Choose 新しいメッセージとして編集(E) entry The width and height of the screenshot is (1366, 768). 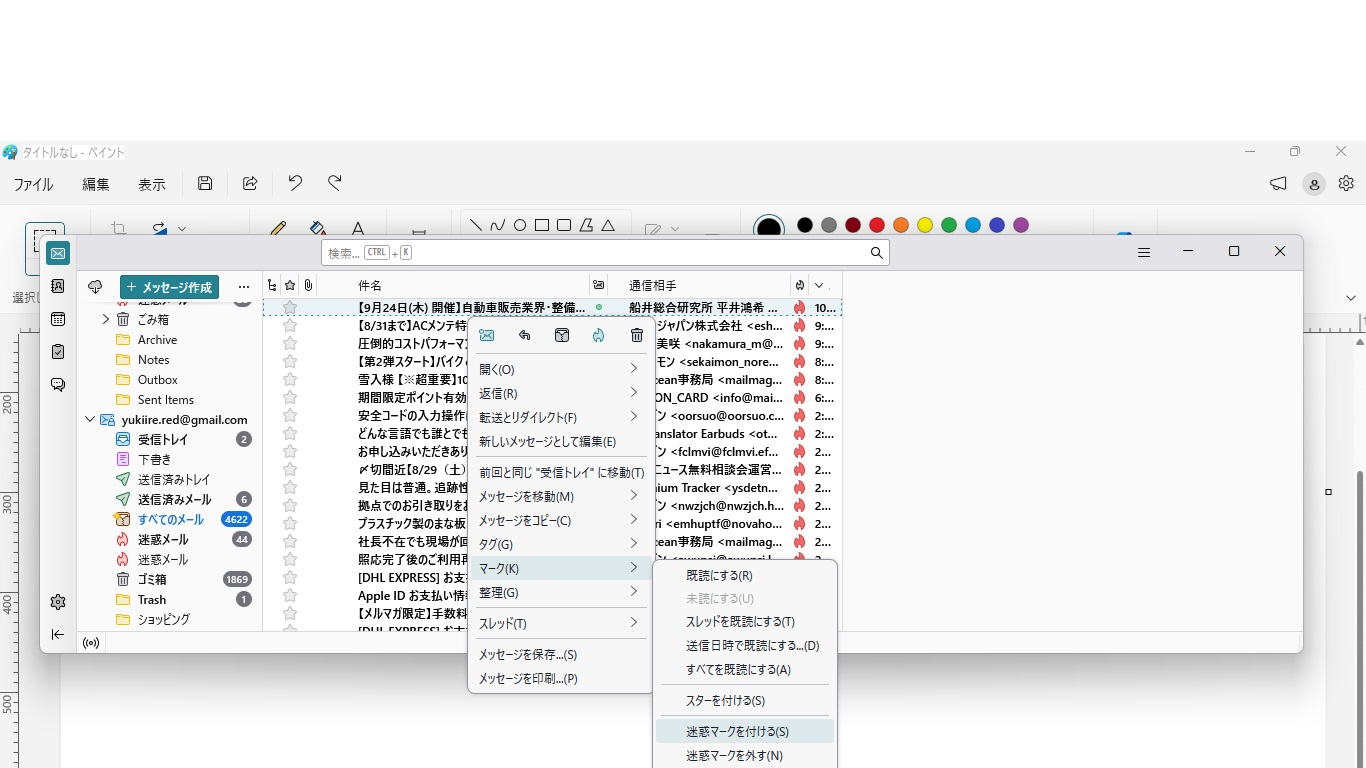(x=560, y=442)
